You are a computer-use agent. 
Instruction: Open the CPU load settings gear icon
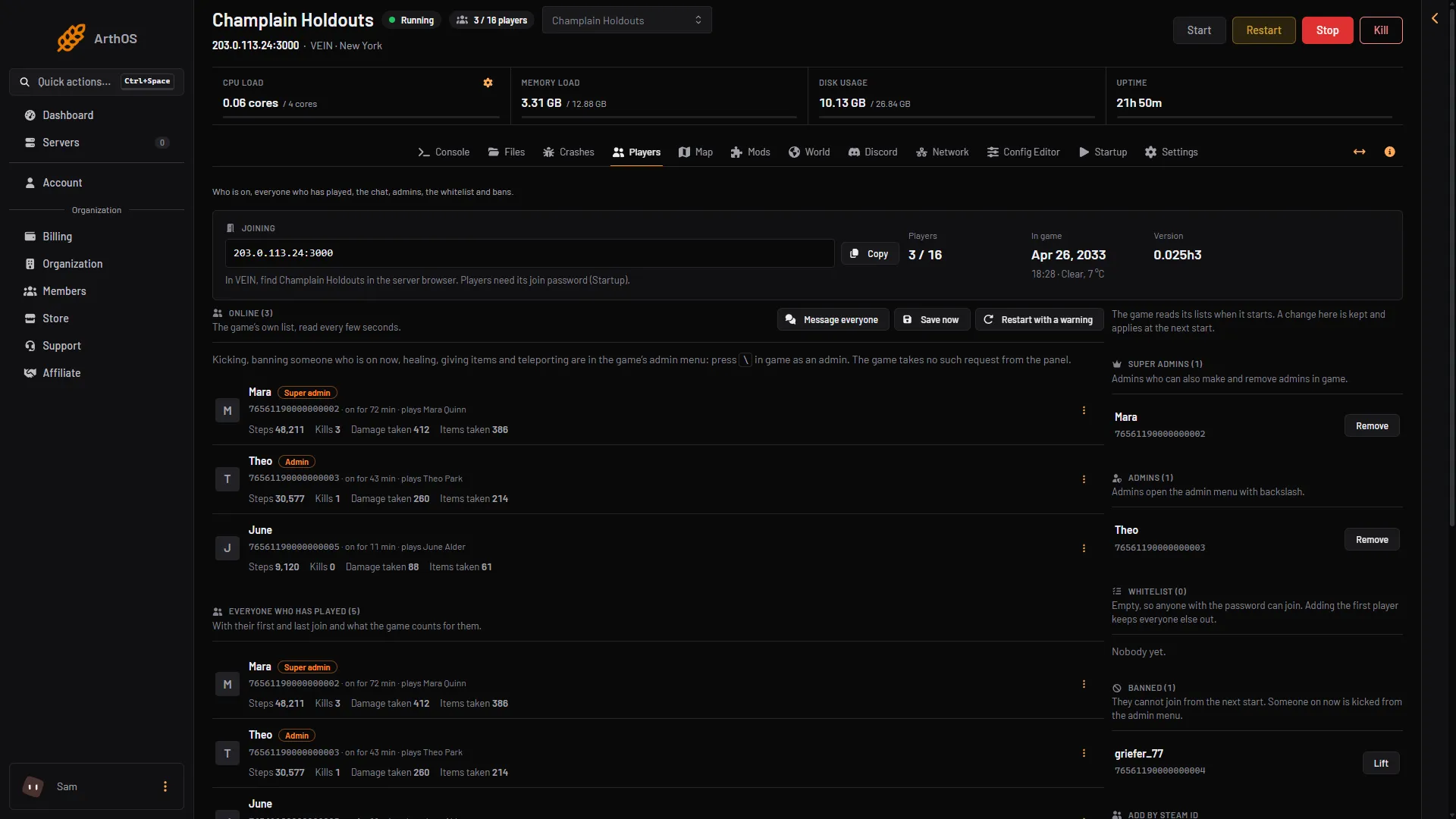pyautogui.click(x=488, y=83)
